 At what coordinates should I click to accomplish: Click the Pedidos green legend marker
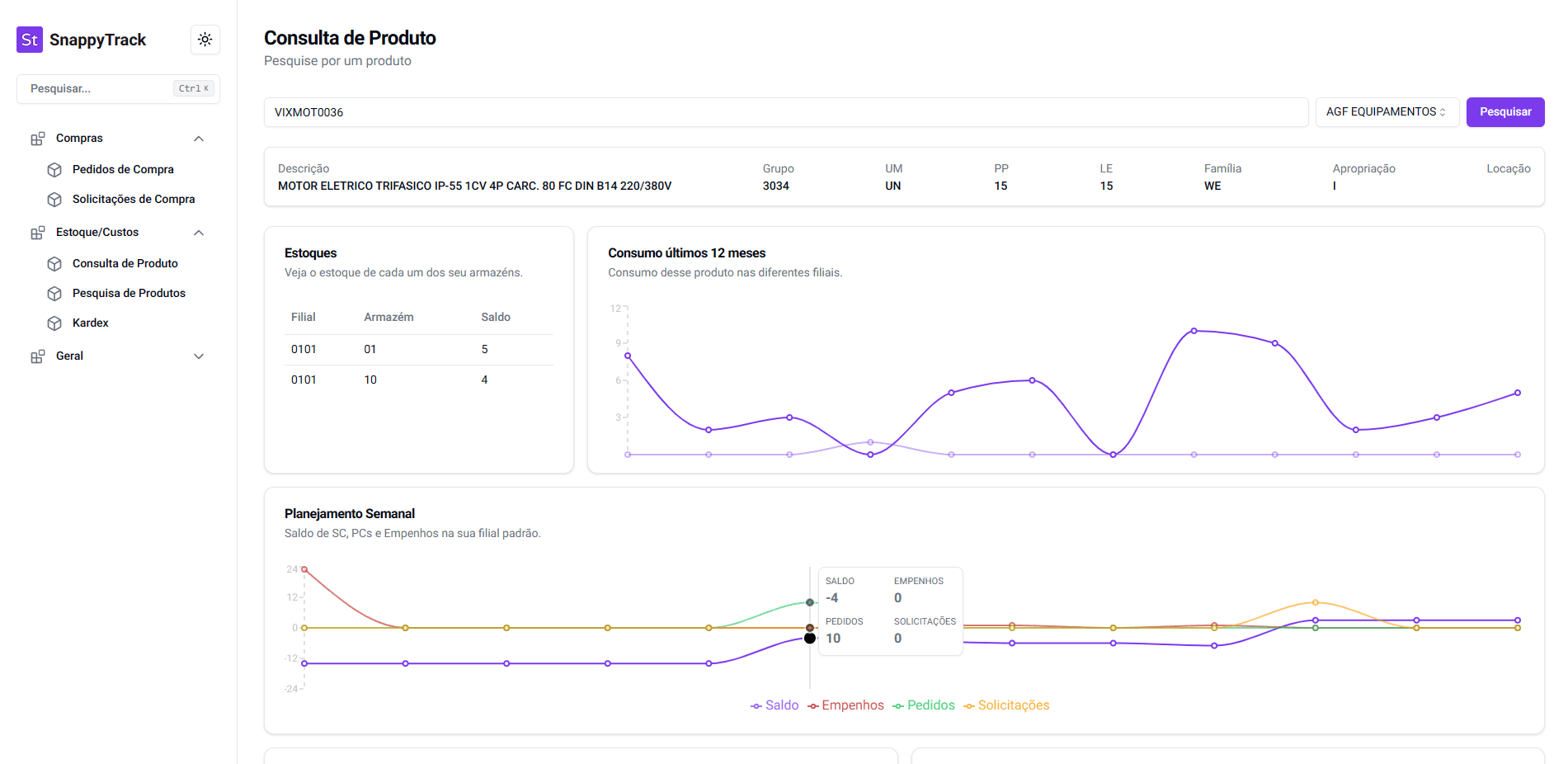[x=898, y=706]
